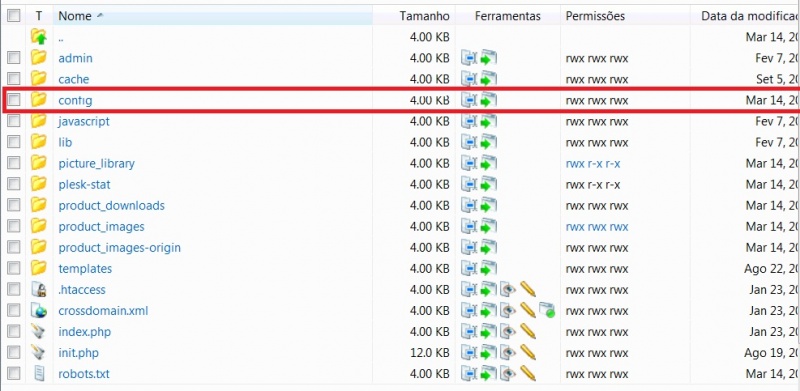Screen dimensions: 800x391
Task: Rename the admin folder using its rename icon
Action: tap(468, 58)
